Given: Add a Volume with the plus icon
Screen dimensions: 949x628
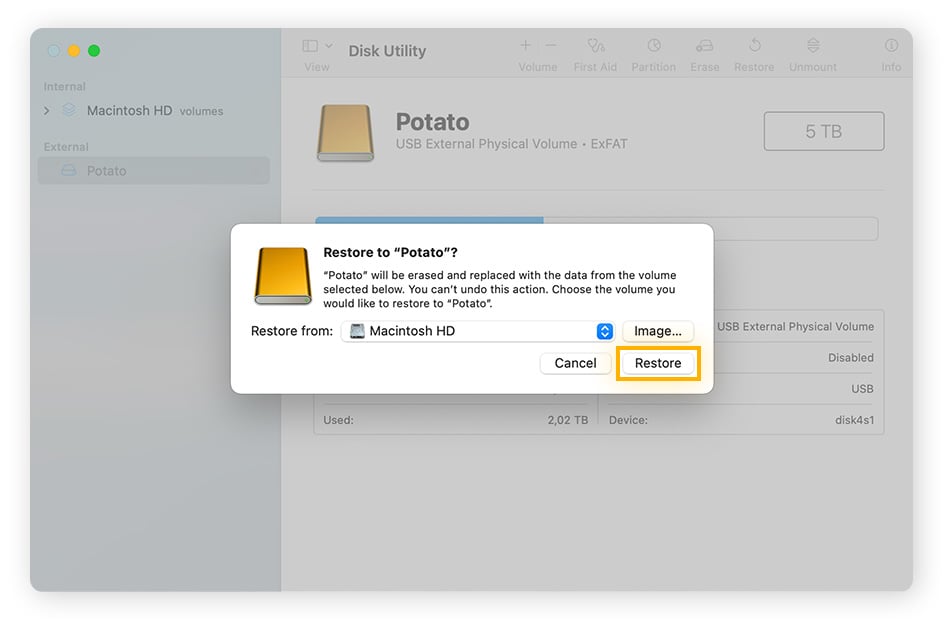Looking at the screenshot, I should pyautogui.click(x=525, y=45).
